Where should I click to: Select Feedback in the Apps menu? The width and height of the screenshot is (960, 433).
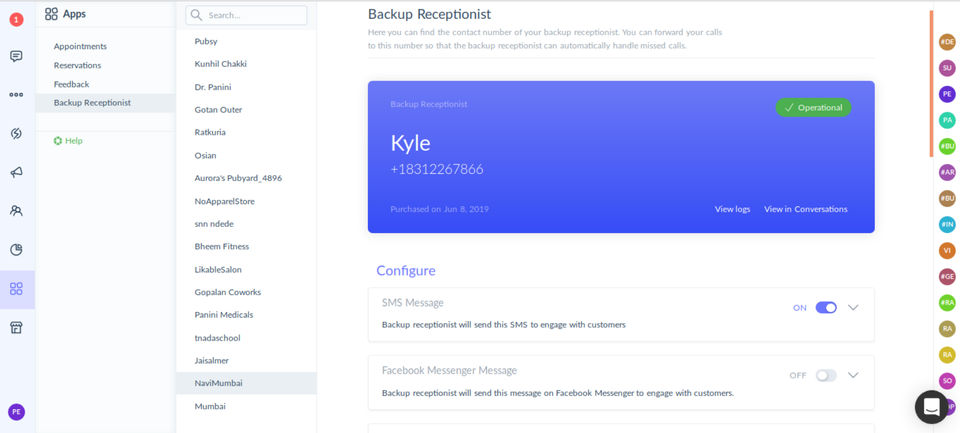click(x=71, y=84)
